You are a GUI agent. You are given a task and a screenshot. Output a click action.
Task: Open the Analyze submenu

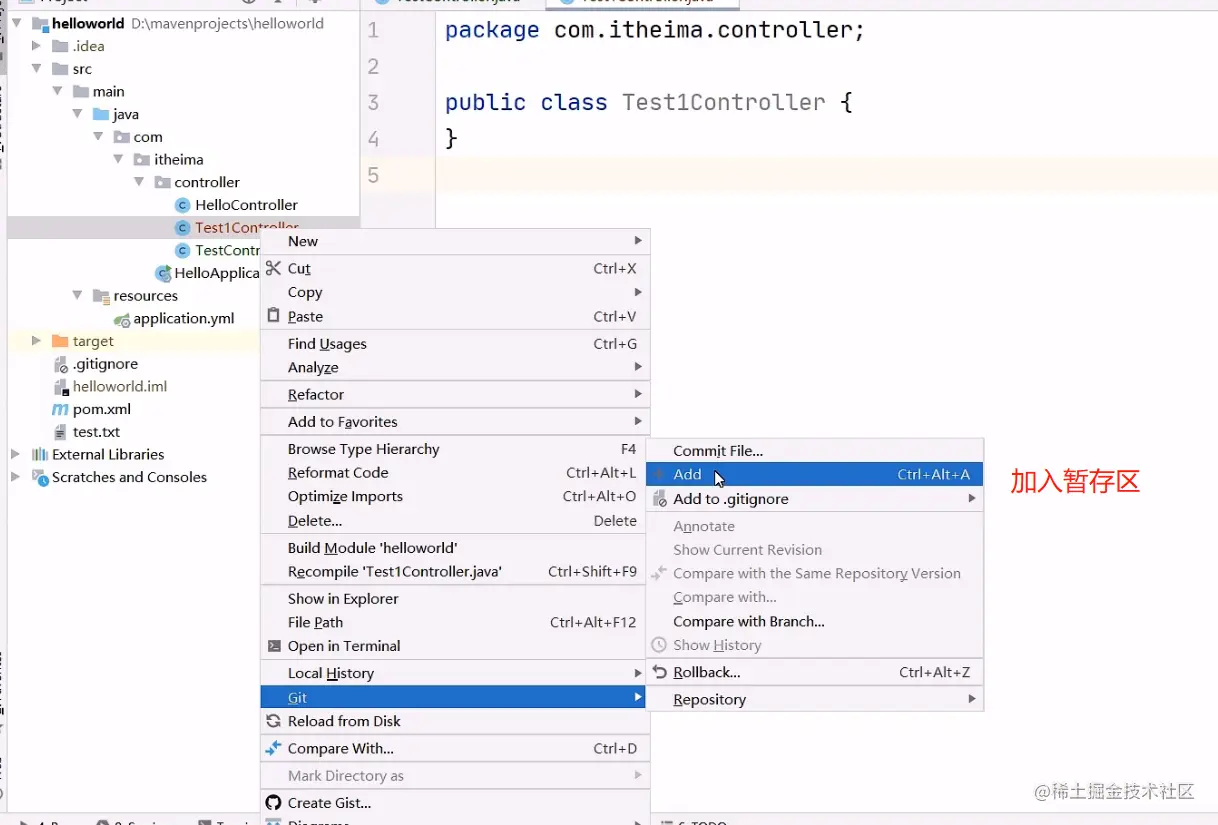coord(455,367)
